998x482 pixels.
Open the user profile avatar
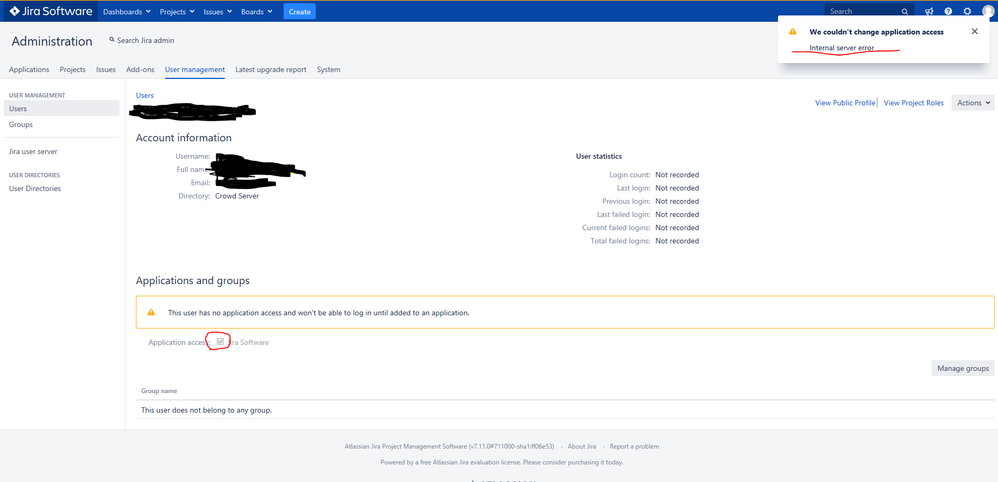point(987,11)
